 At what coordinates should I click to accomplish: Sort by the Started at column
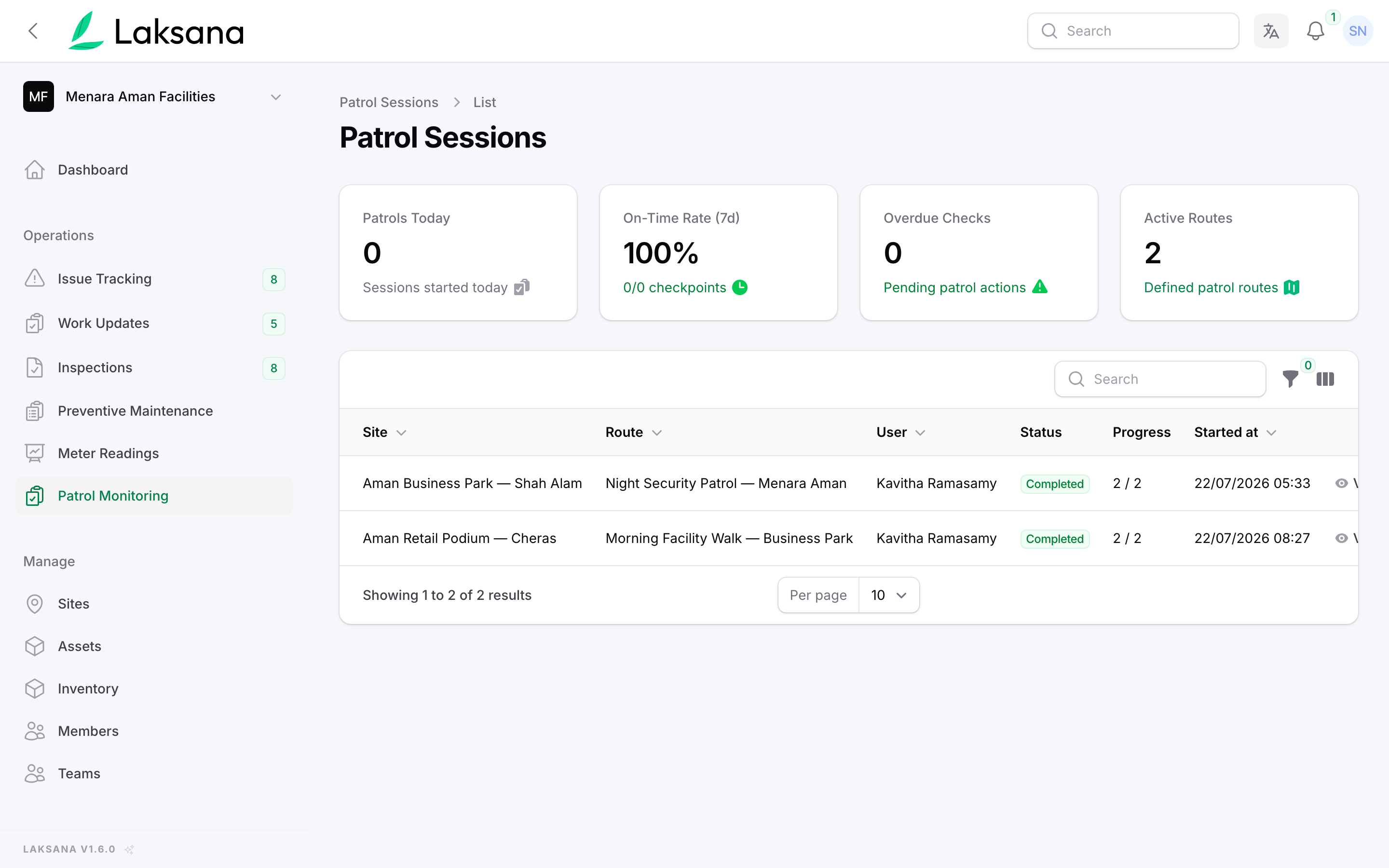pyautogui.click(x=1235, y=432)
